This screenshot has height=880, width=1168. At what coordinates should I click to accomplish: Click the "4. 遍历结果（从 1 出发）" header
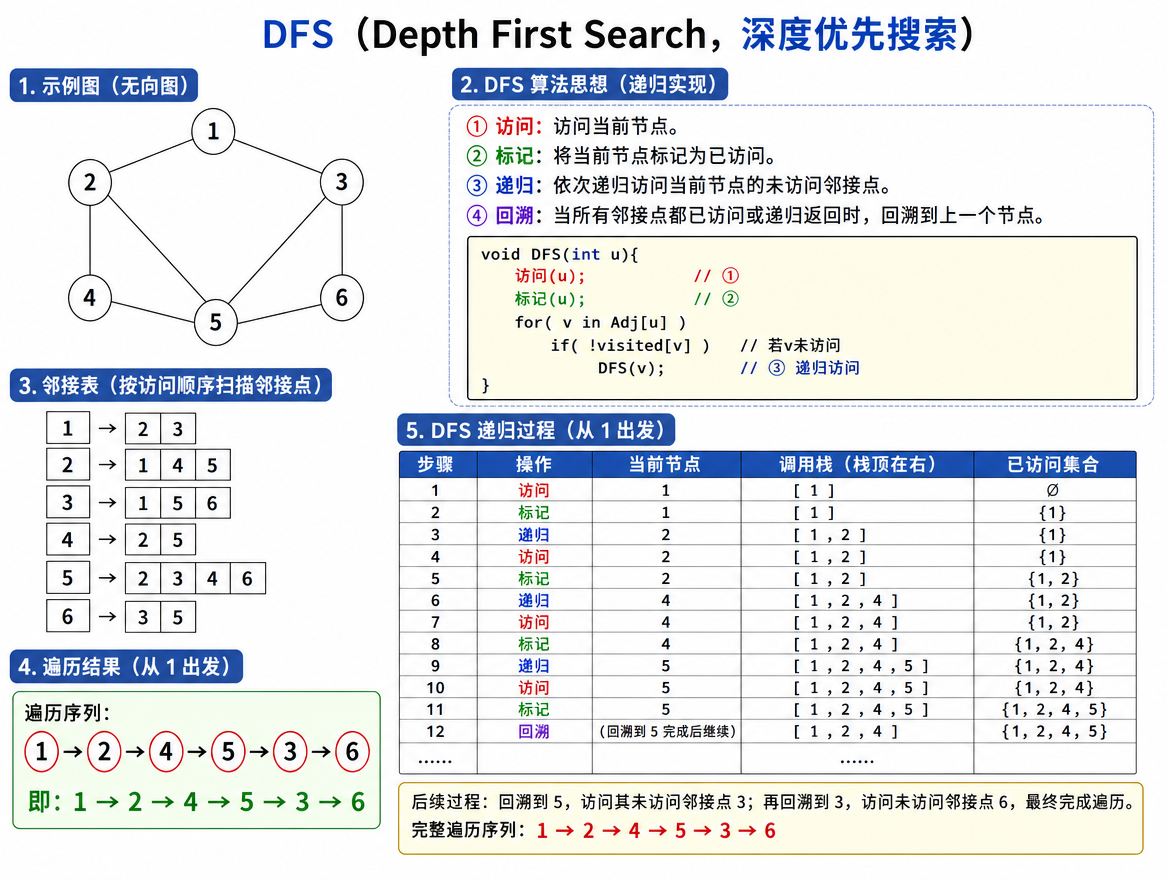126,666
